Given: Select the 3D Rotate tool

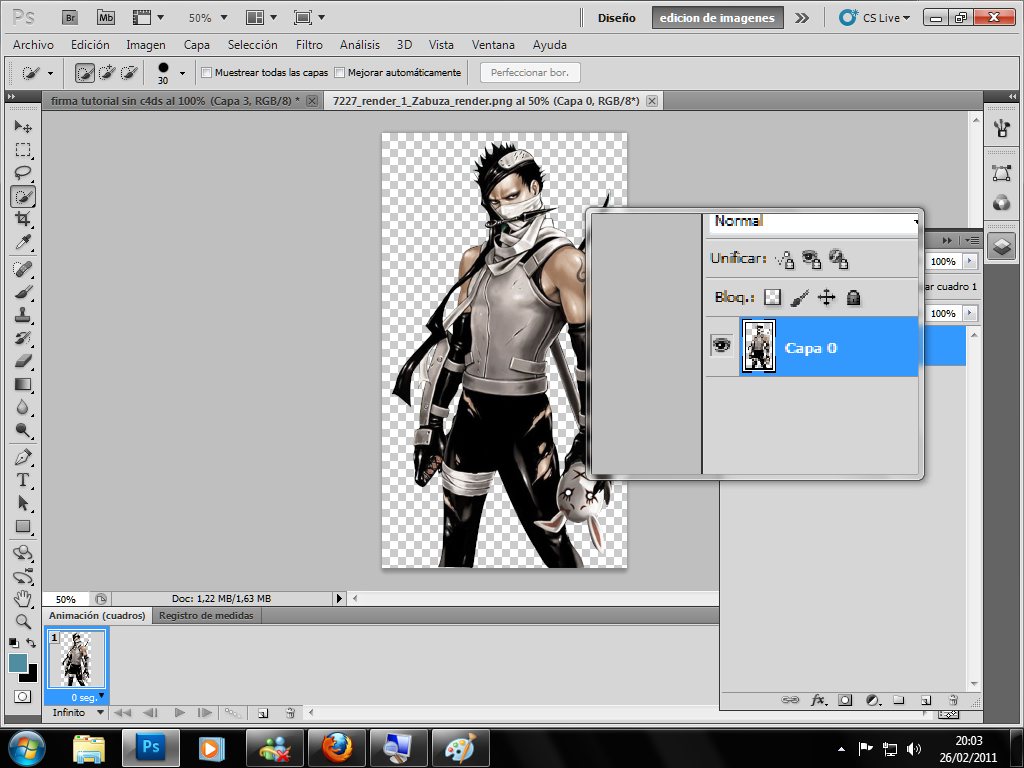Looking at the screenshot, I should (23, 553).
